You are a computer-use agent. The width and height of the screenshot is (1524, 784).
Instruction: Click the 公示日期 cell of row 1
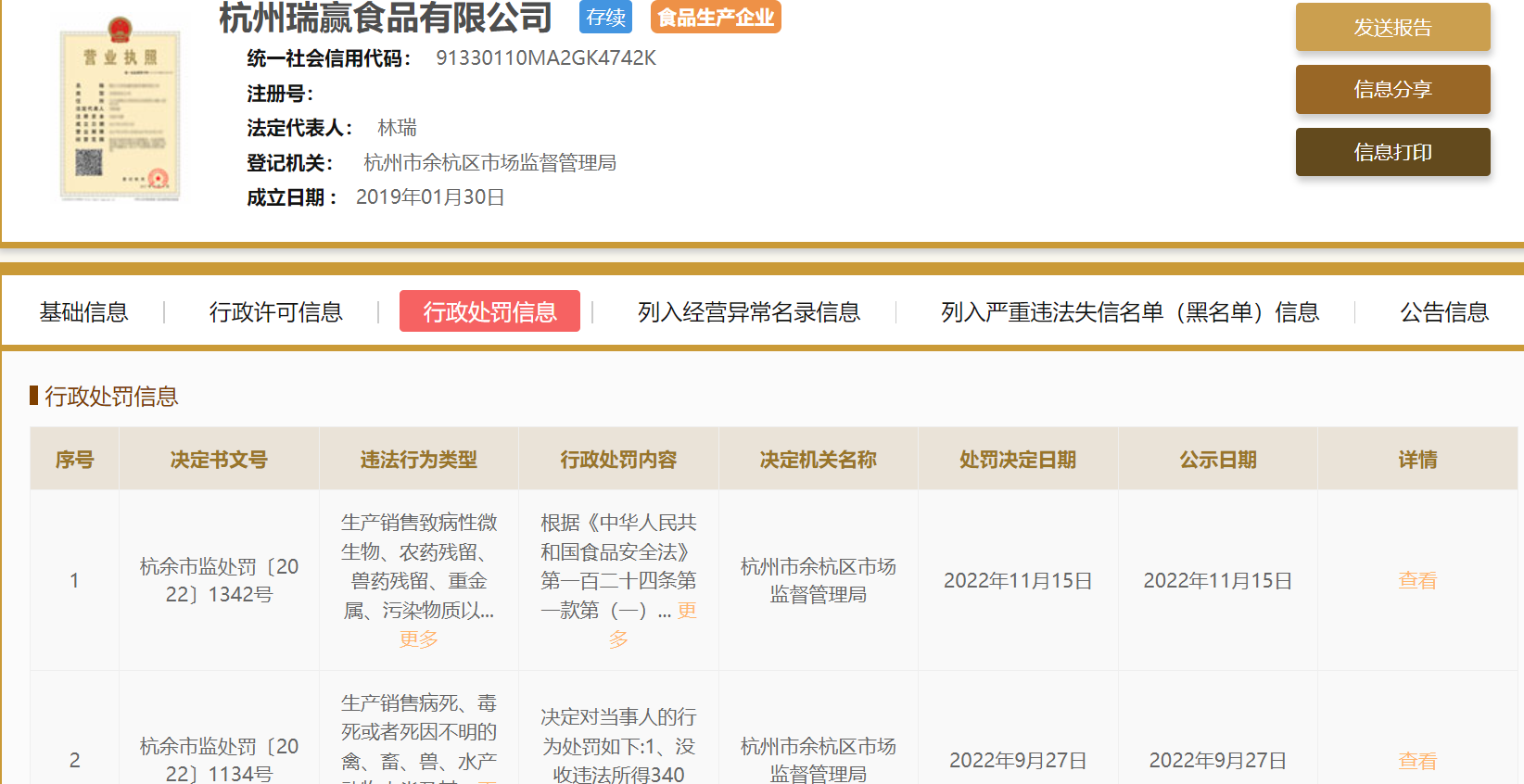(x=1217, y=581)
